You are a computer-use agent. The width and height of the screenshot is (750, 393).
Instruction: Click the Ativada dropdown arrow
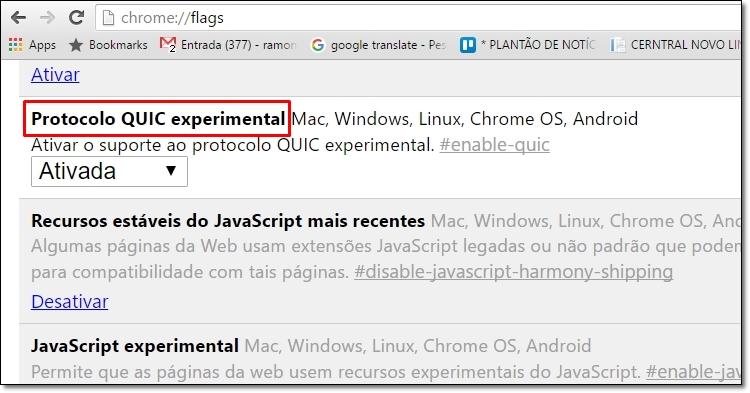point(171,171)
